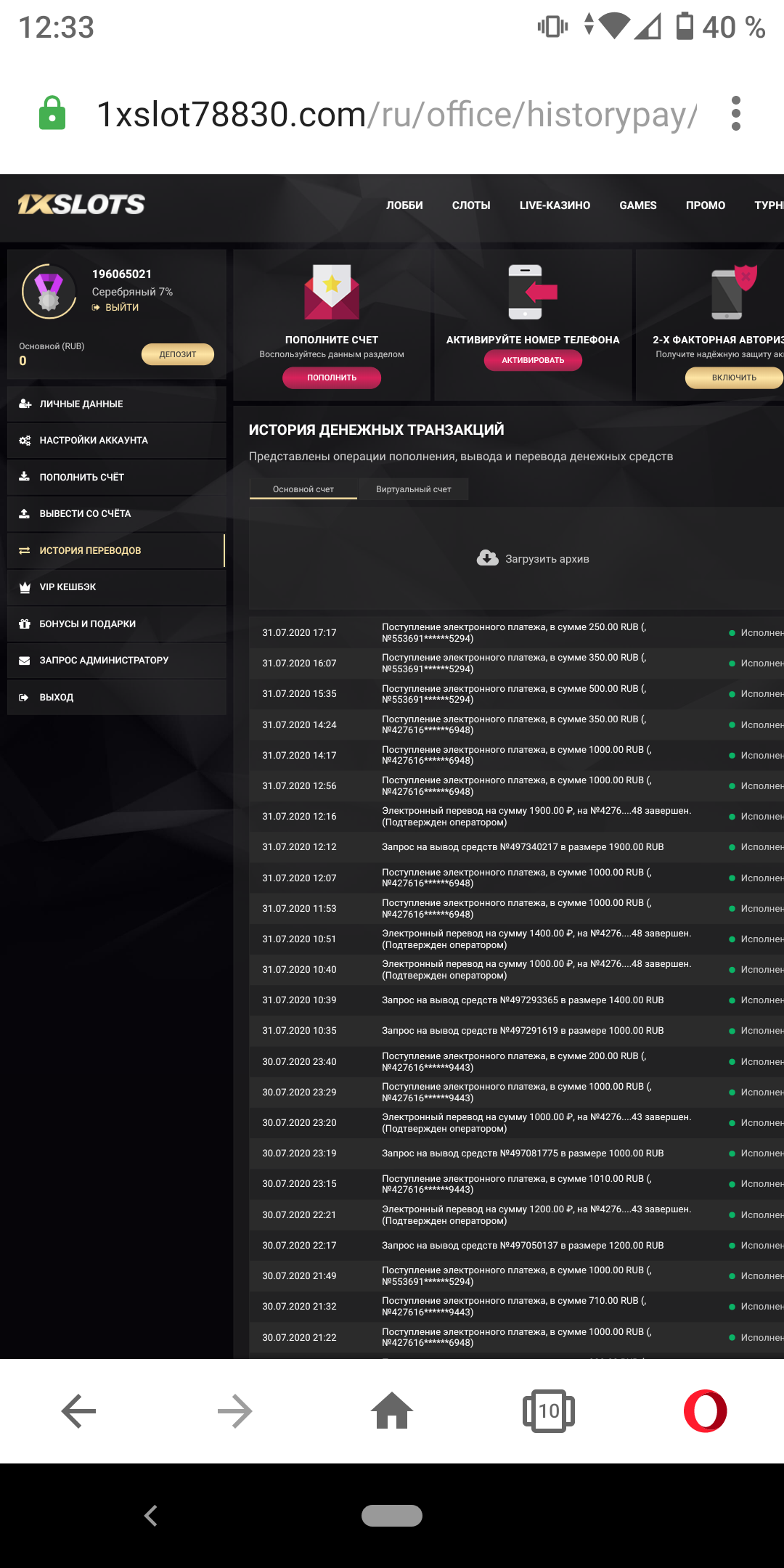Click the АКТИВИРОВАТЬ button
Screen dimensions: 784x1568
click(x=533, y=360)
